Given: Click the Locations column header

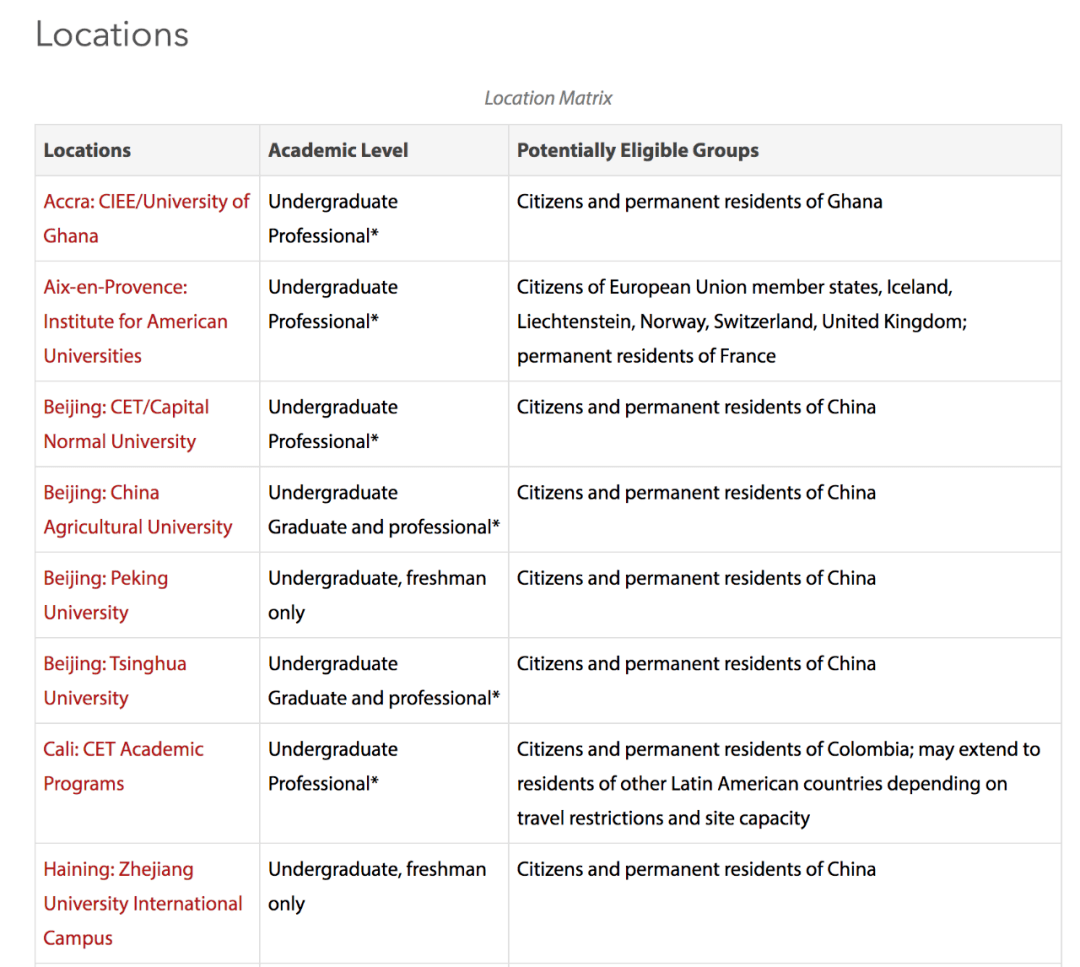Looking at the screenshot, I should [x=87, y=150].
